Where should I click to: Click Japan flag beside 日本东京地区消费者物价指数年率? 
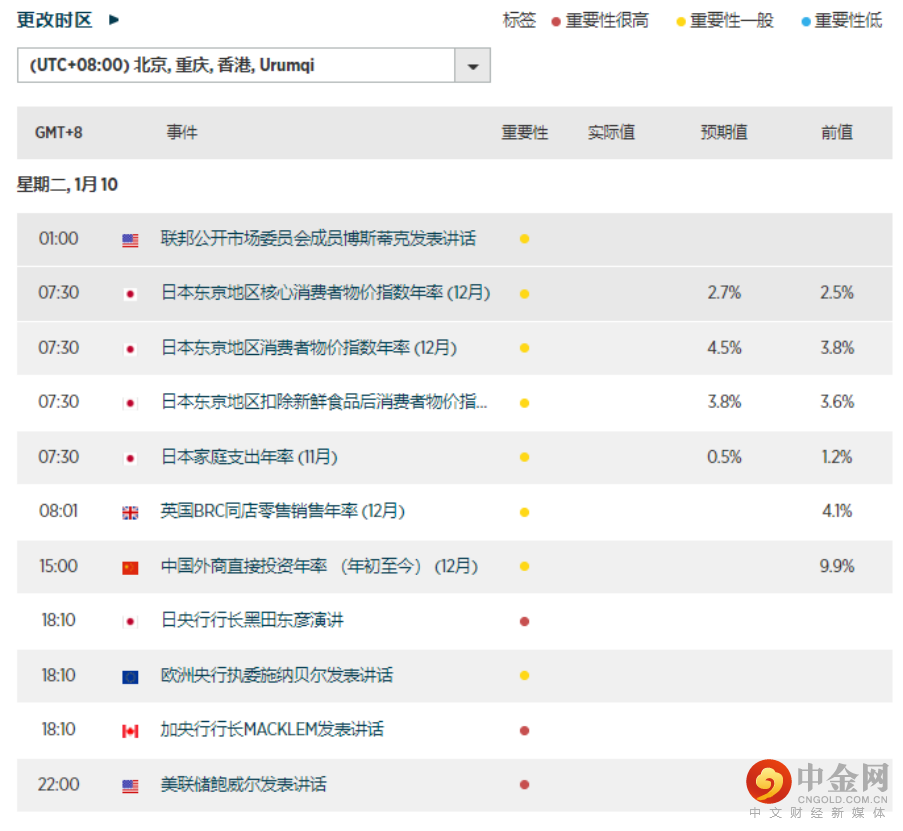(x=130, y=349)
